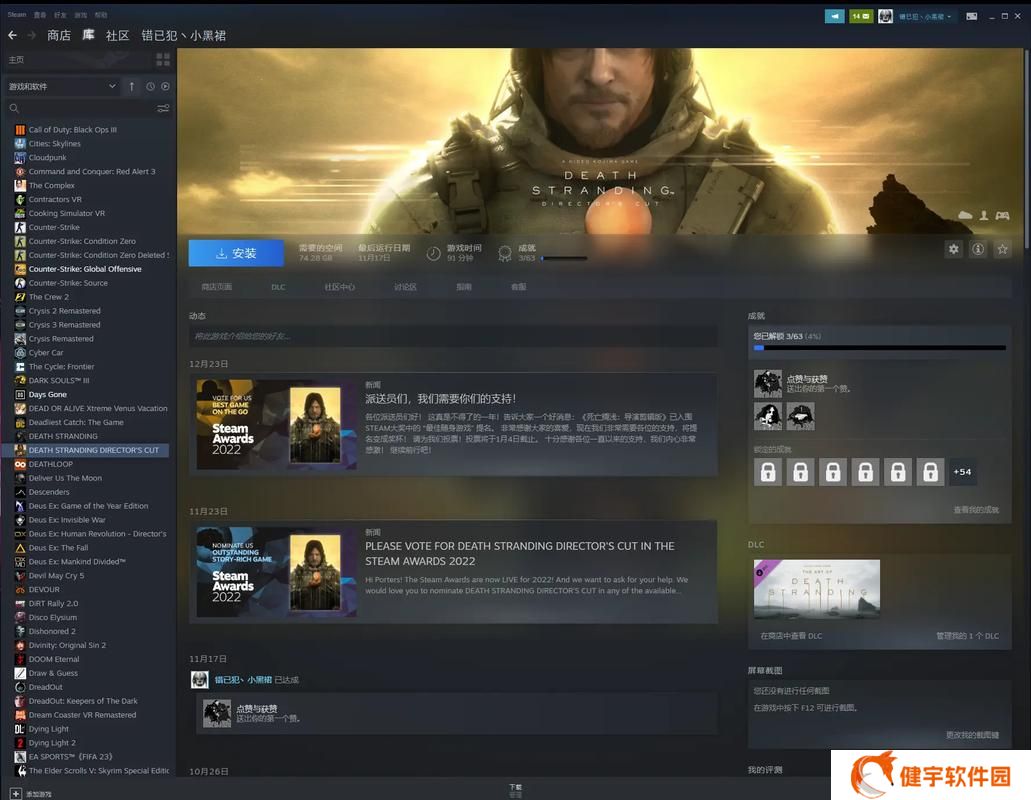Open the 库 library tab
The width and height of the screenshot is (1031, 800).
88,35
